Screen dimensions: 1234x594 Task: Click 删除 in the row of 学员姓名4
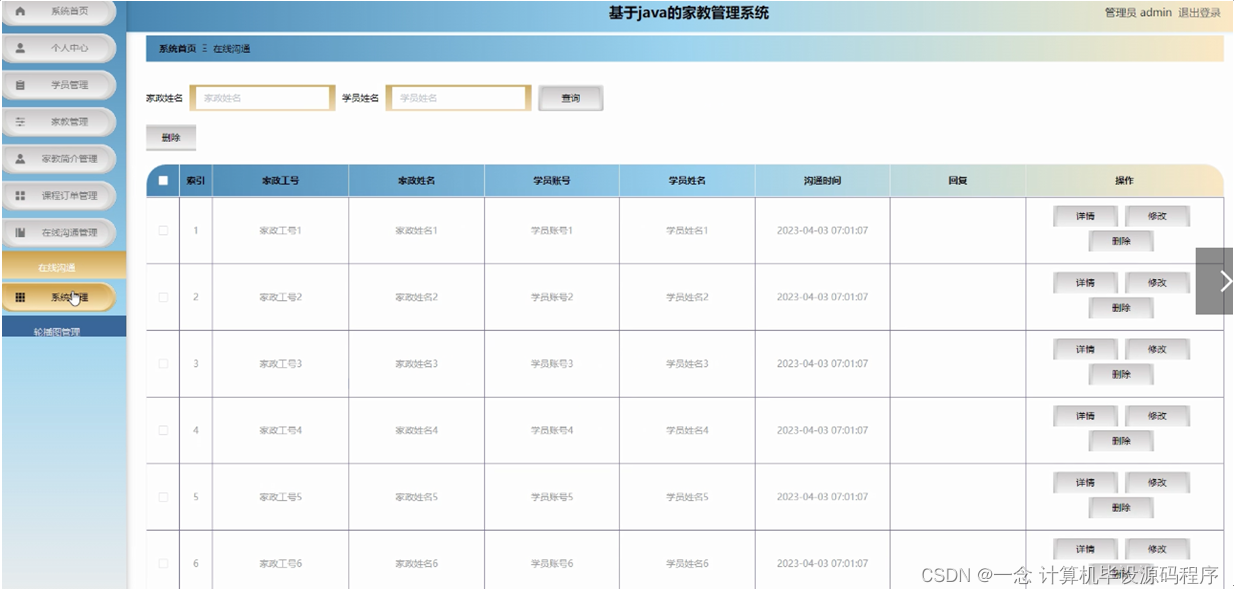click(x=1121, y=441)
